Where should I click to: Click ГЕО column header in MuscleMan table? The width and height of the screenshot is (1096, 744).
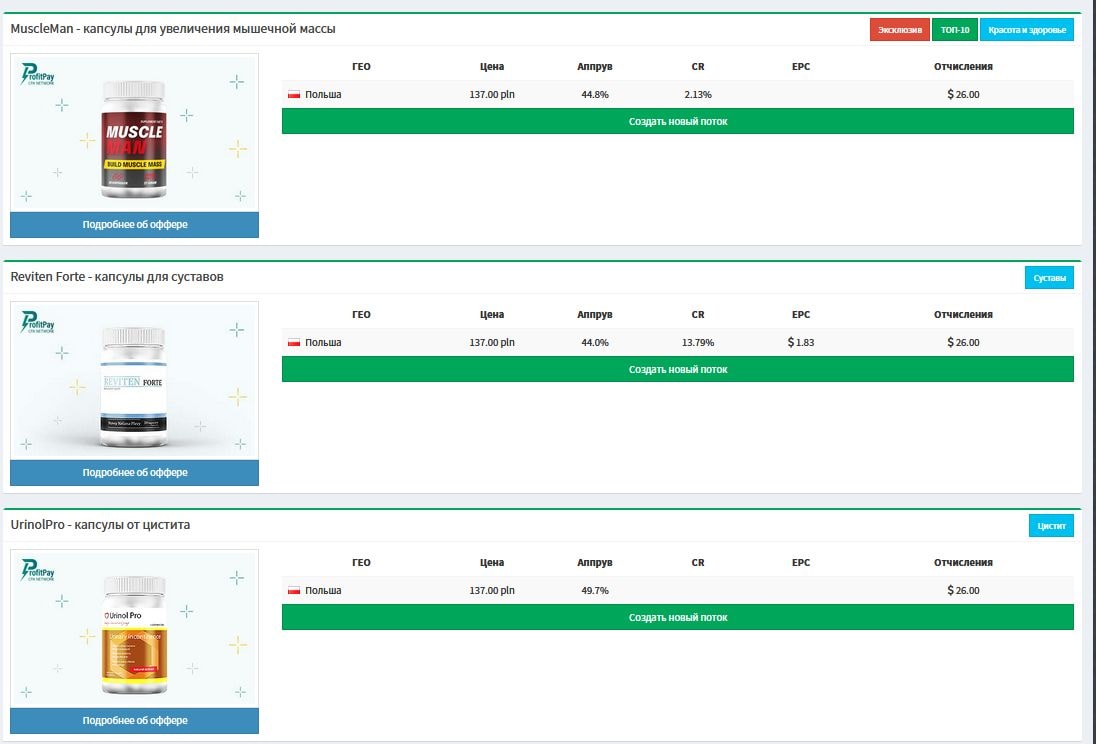pos(361,66)
